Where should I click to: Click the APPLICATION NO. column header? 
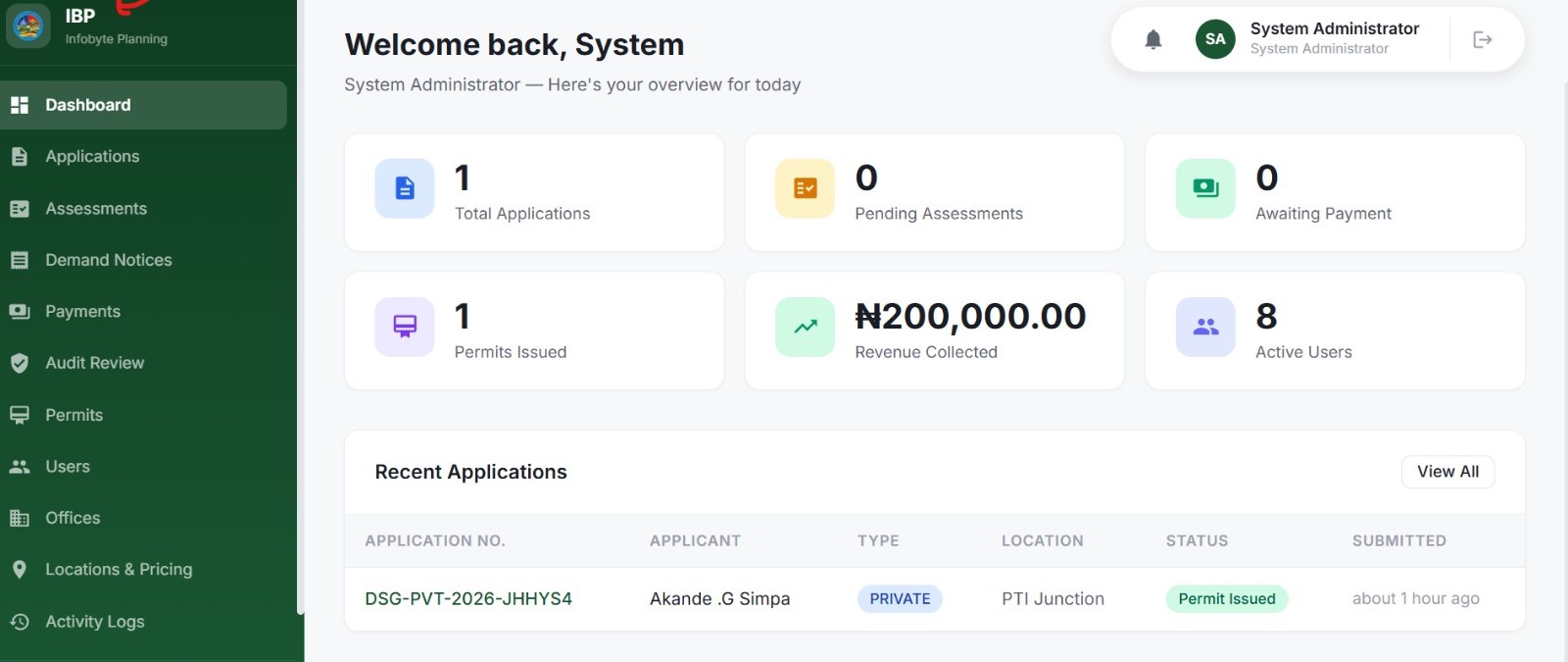(435, 541)
